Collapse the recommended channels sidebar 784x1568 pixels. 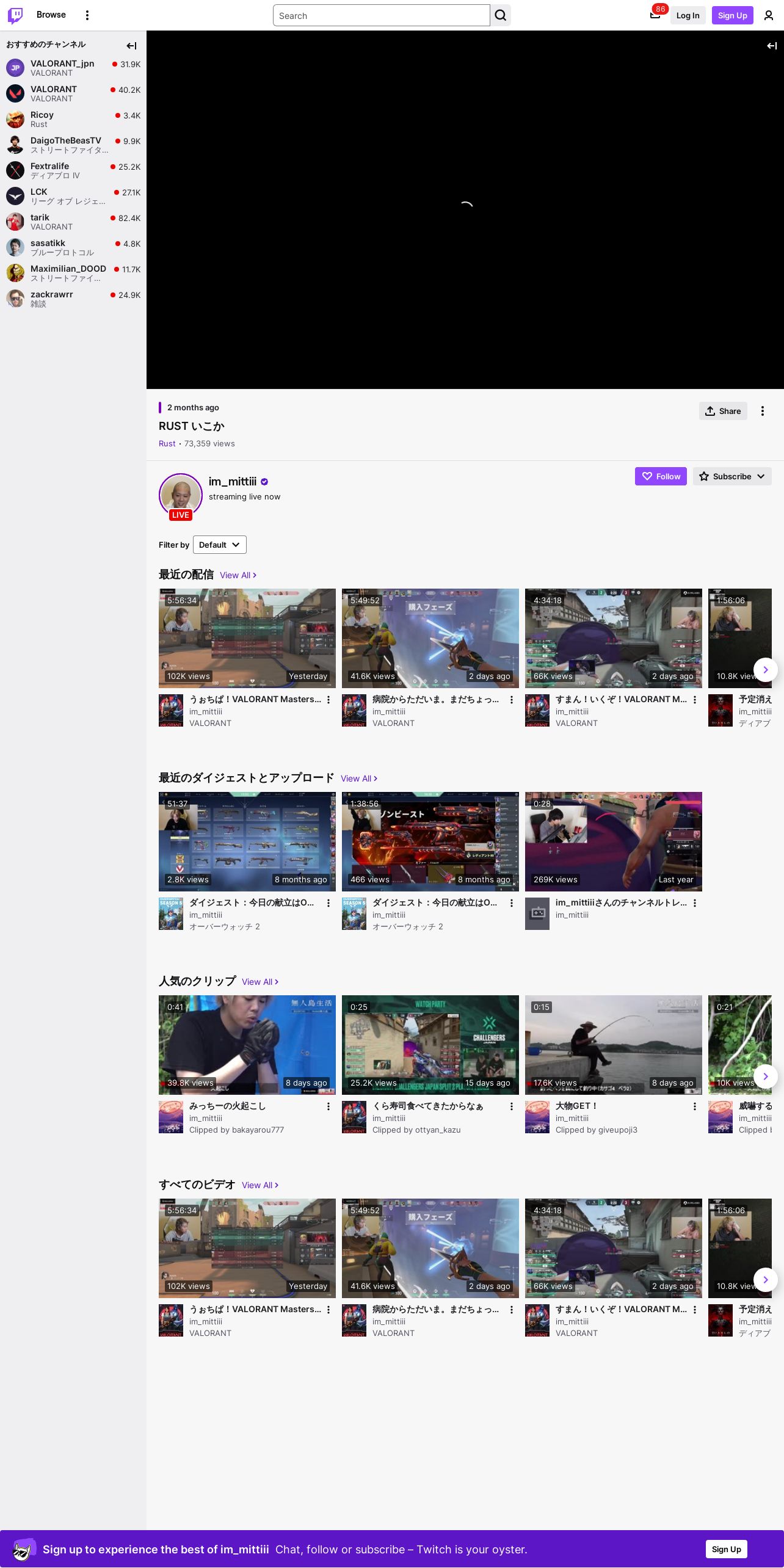tap(131, 46)
